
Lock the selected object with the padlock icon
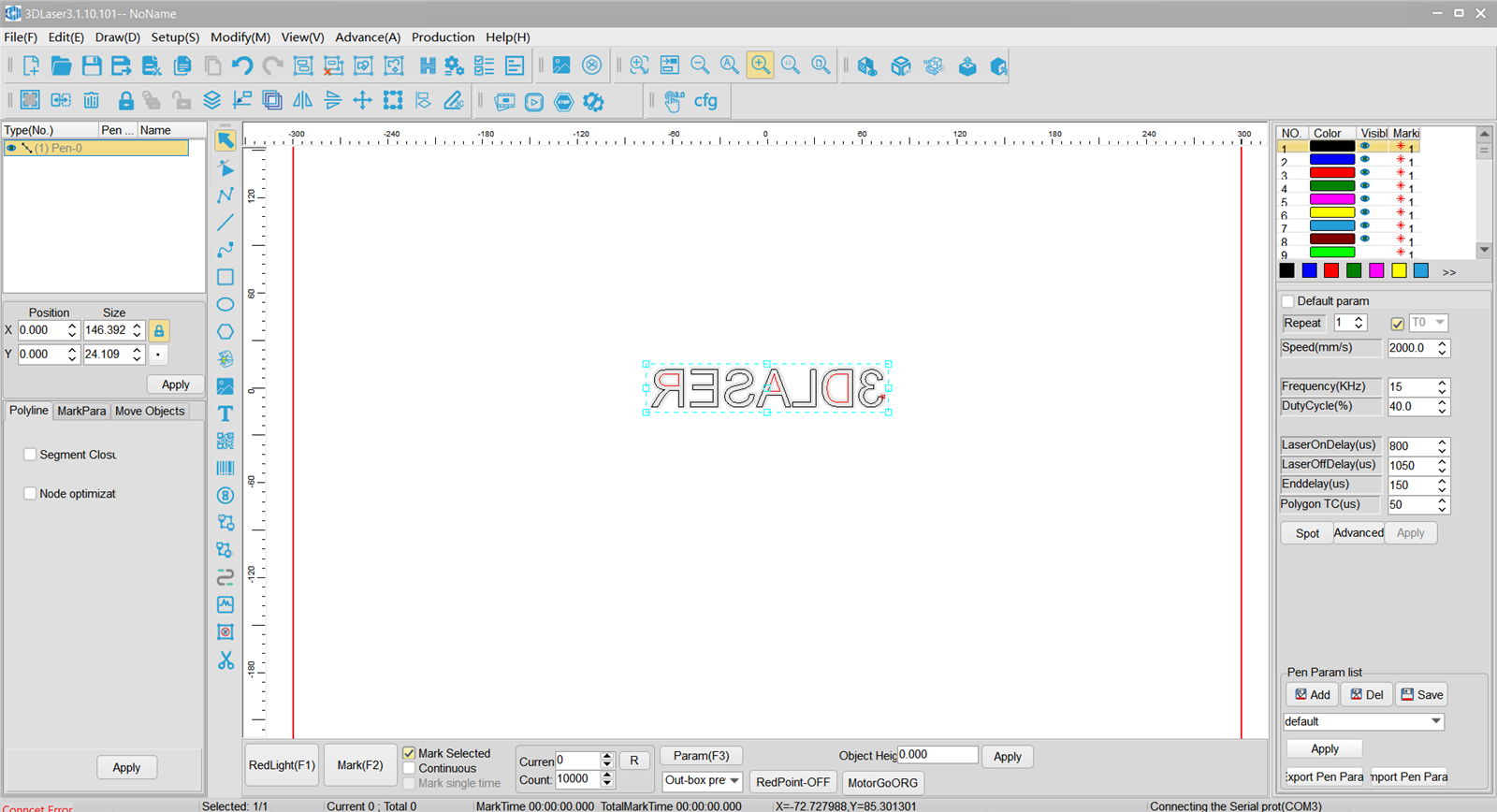pyautogui.click(x=125, y=100)
